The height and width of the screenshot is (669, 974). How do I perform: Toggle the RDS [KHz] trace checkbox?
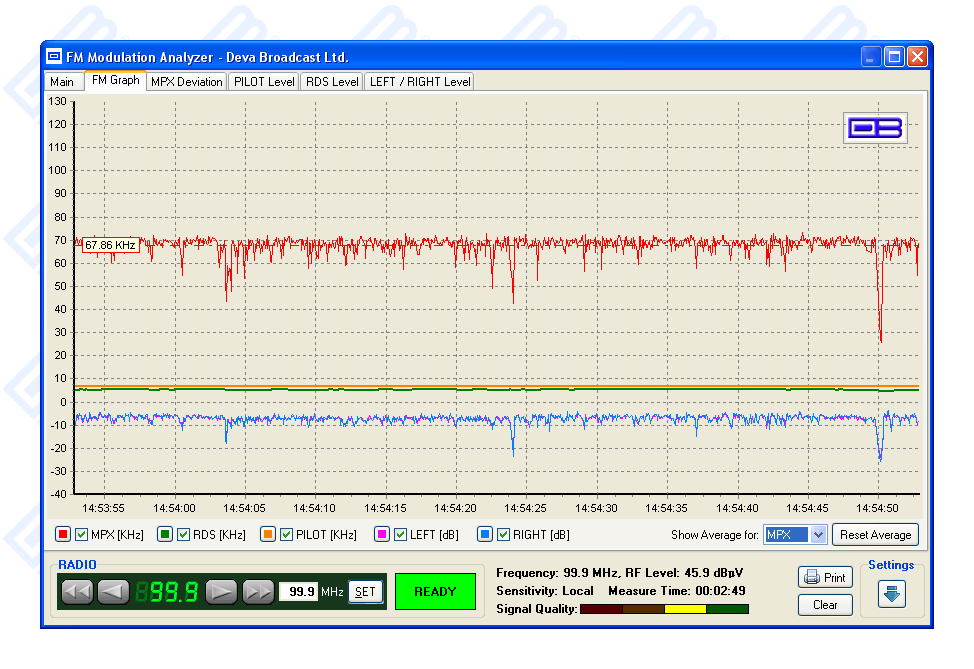(184, 535)
